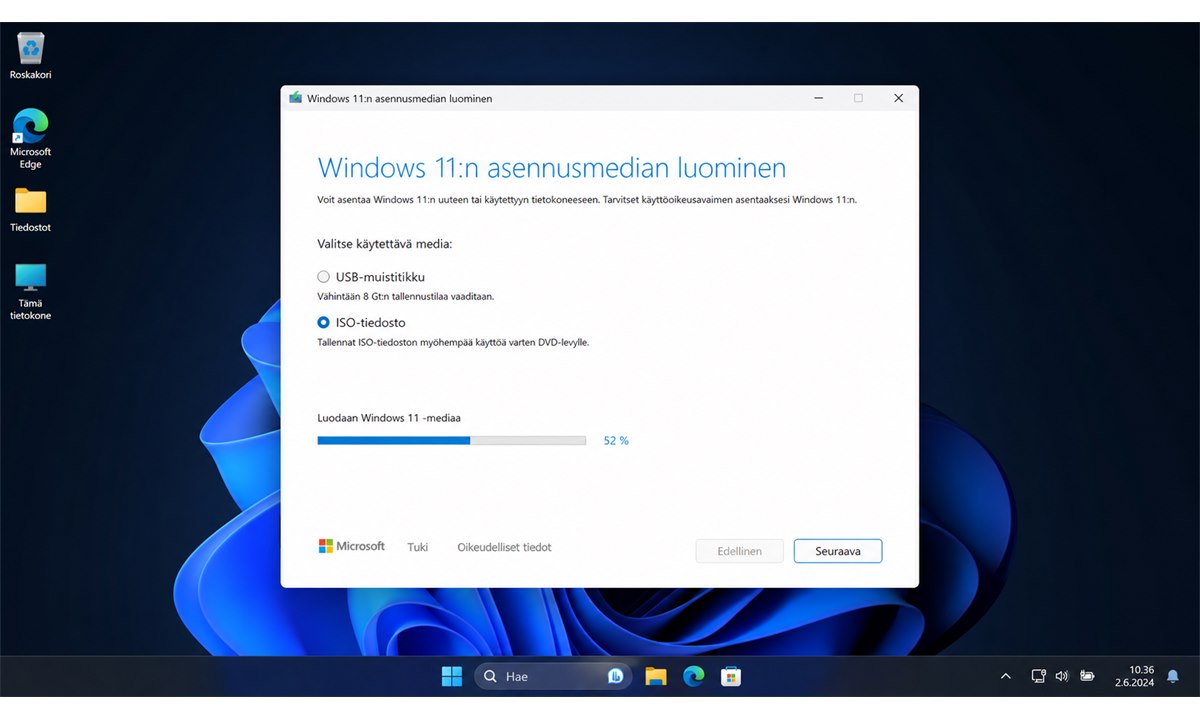Click the installer icon in the title bar
Image resolution: width=1200 pixels, height=720 pixels.
295,98
